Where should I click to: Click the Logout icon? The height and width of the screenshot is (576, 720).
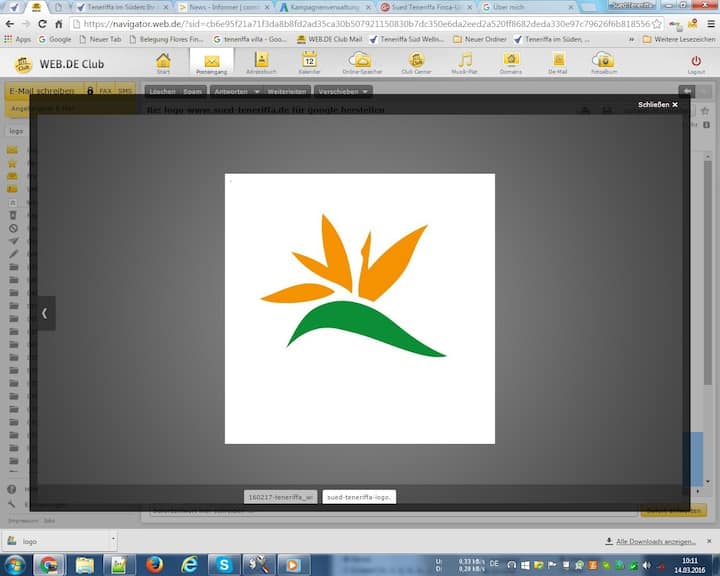[696, 63]
